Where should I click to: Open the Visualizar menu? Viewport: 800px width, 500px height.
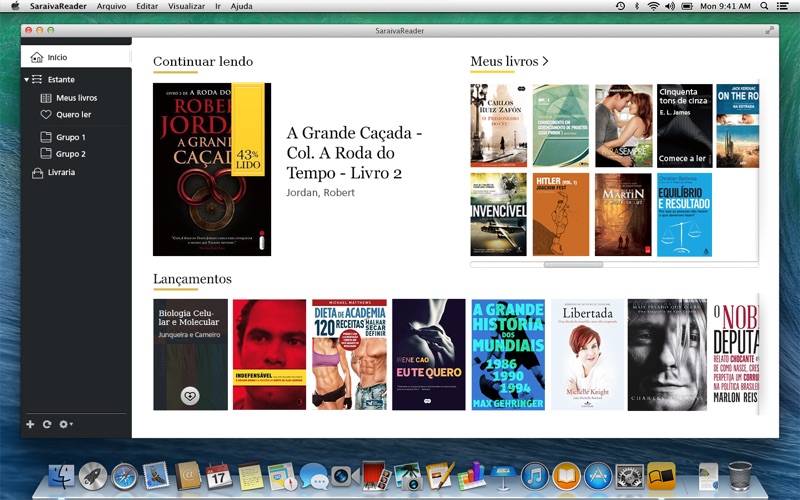(x=186, y=6)
